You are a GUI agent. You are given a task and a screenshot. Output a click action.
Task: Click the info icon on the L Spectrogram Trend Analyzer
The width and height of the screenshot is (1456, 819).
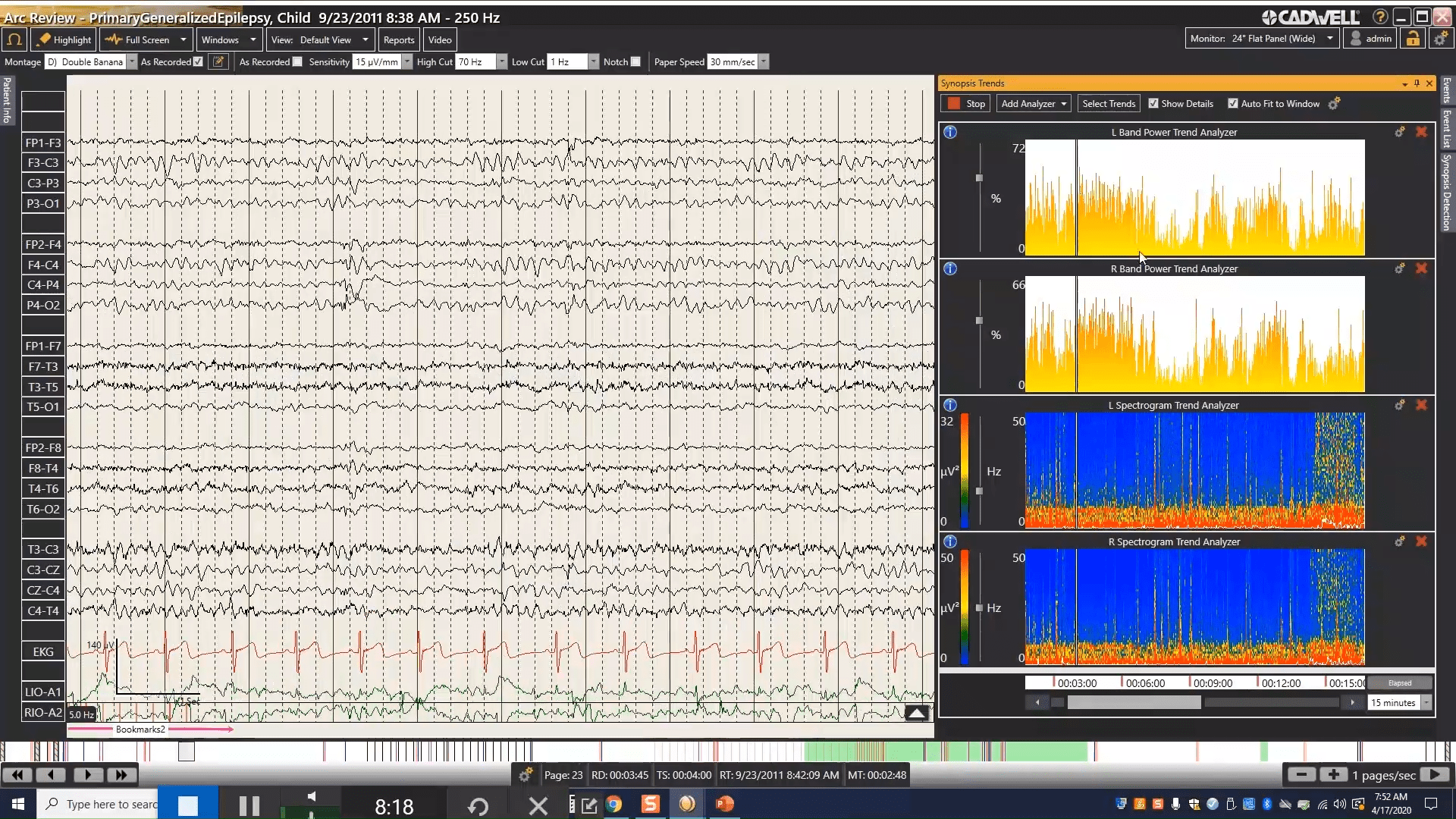[x=950, y=405]
